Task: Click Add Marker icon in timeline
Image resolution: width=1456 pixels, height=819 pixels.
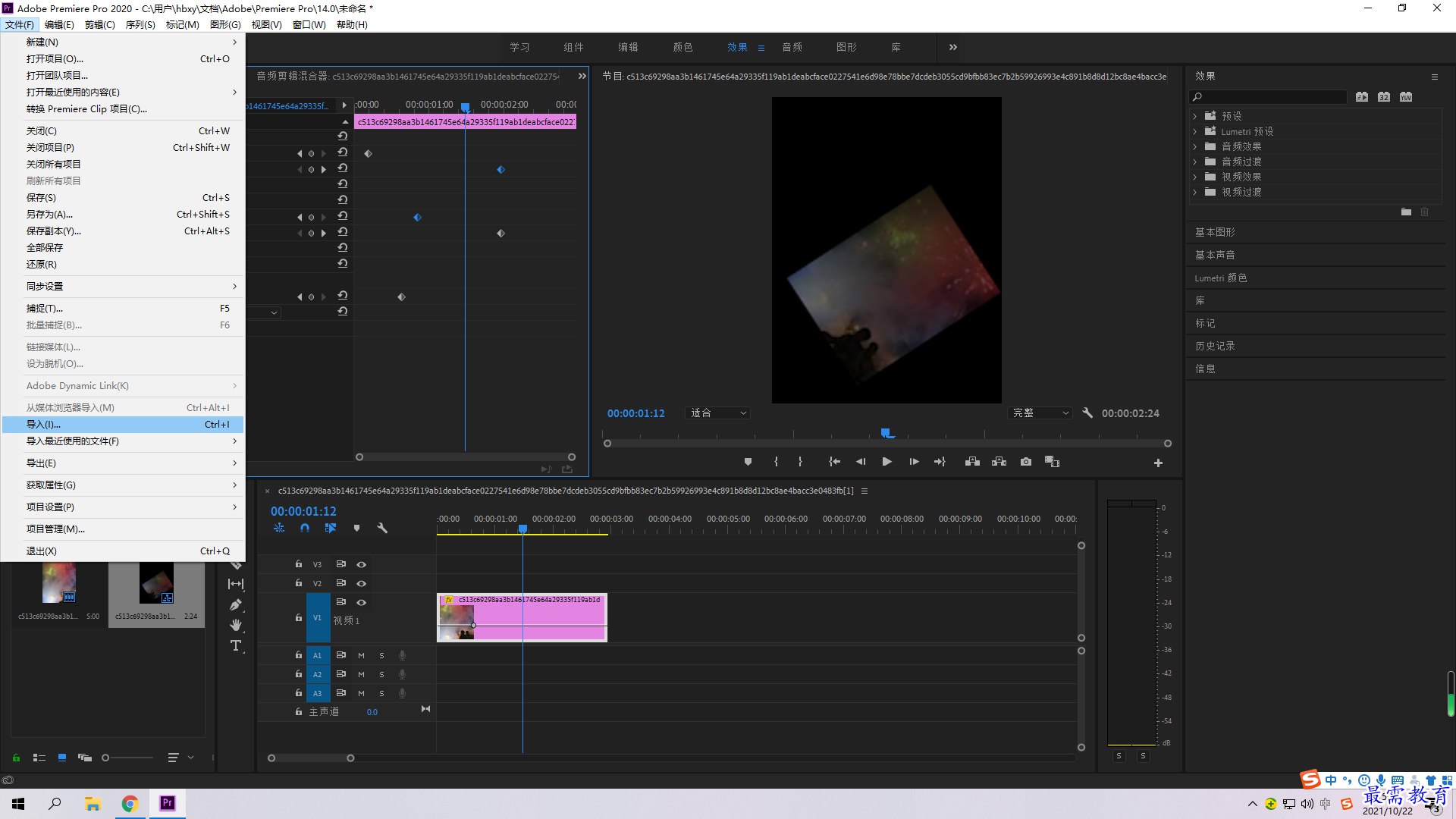Action: (x=356, y=528)
